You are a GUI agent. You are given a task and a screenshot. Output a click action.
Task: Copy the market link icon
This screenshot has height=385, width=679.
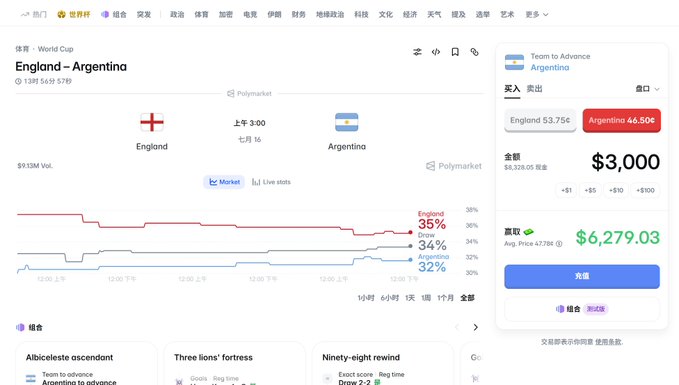click(475, 52)
